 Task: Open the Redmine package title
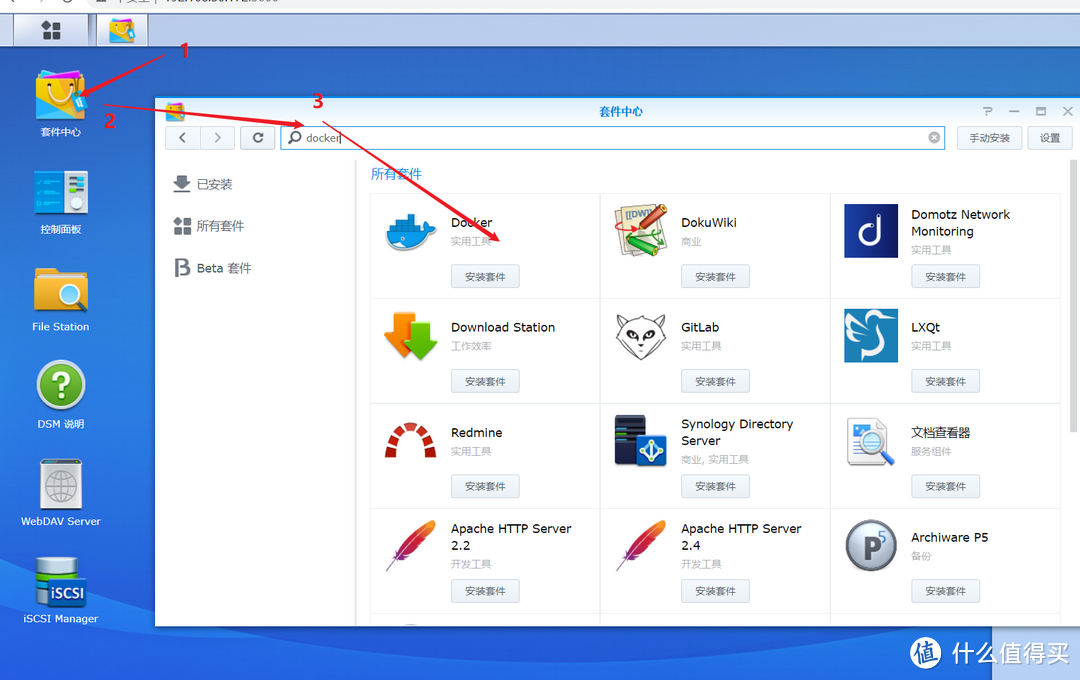(477, 433)
